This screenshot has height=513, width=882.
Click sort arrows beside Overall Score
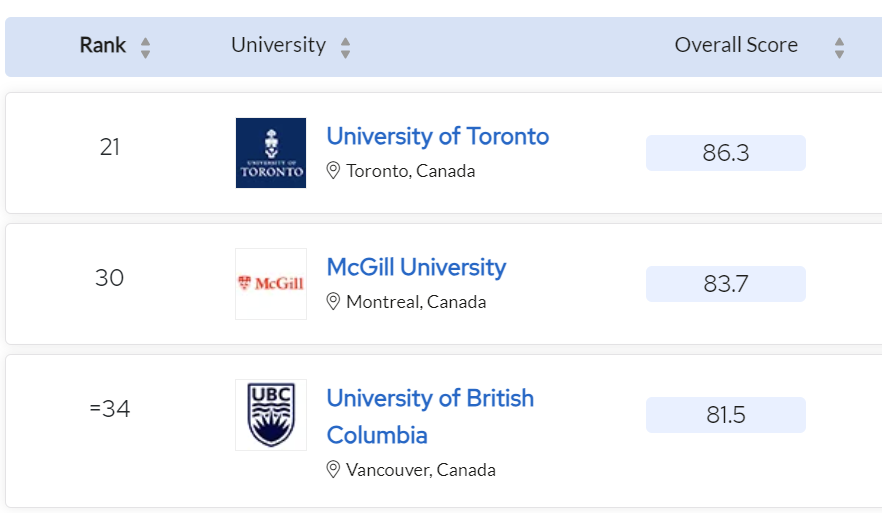[839, 48]
